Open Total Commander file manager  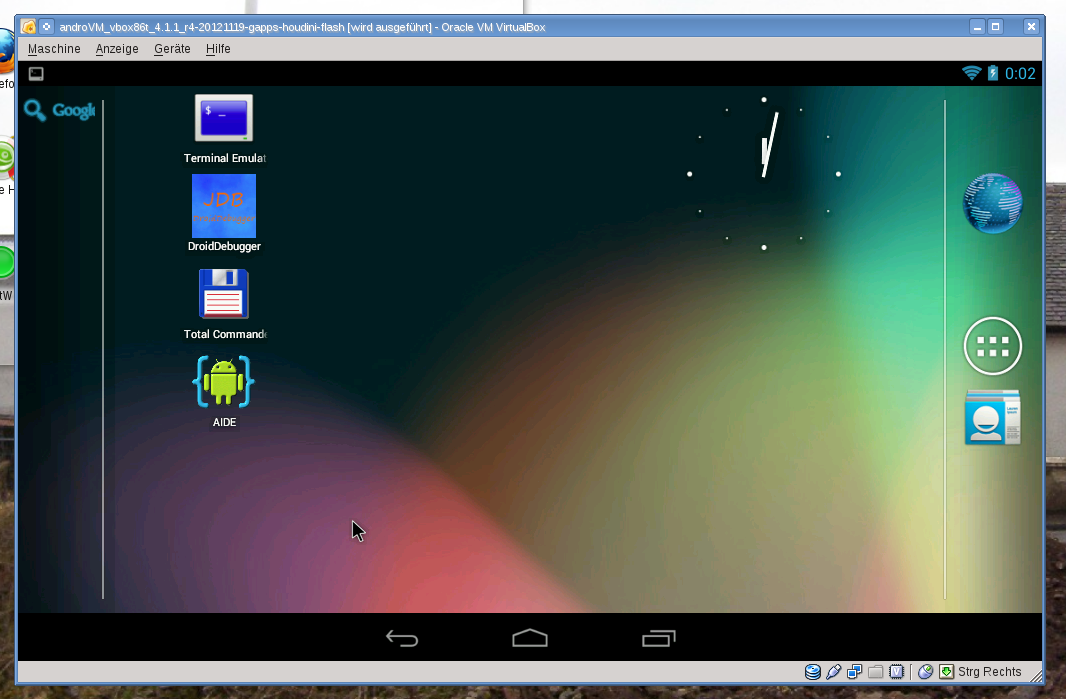coord(224,295)
